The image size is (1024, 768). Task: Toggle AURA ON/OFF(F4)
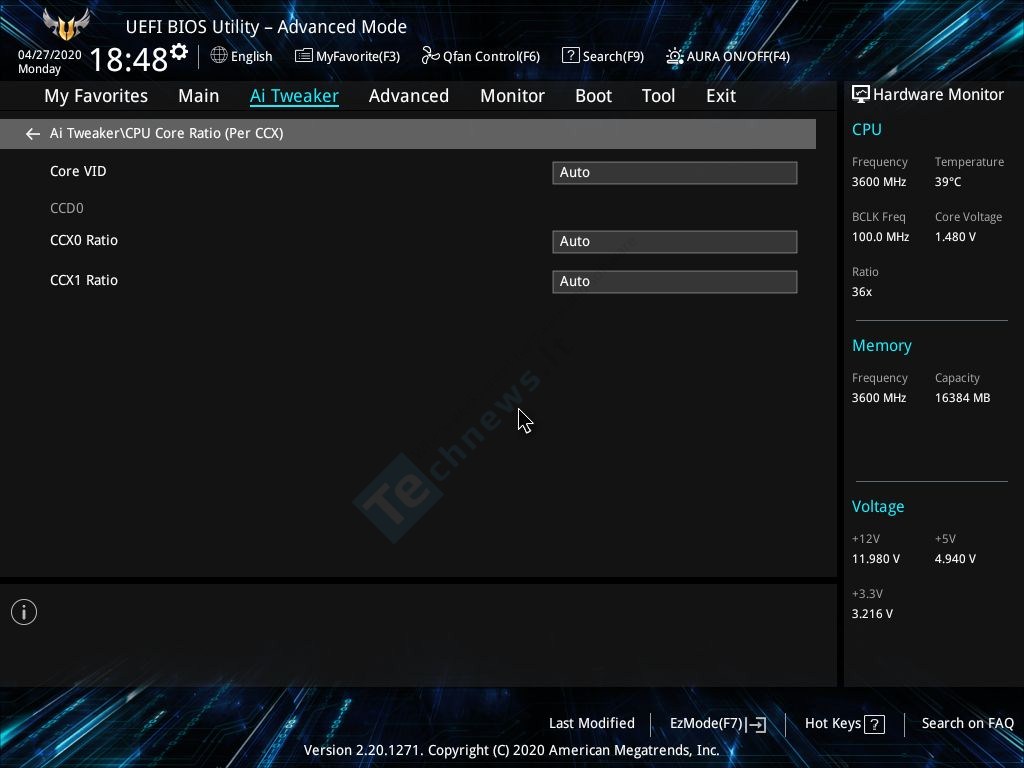738,56
